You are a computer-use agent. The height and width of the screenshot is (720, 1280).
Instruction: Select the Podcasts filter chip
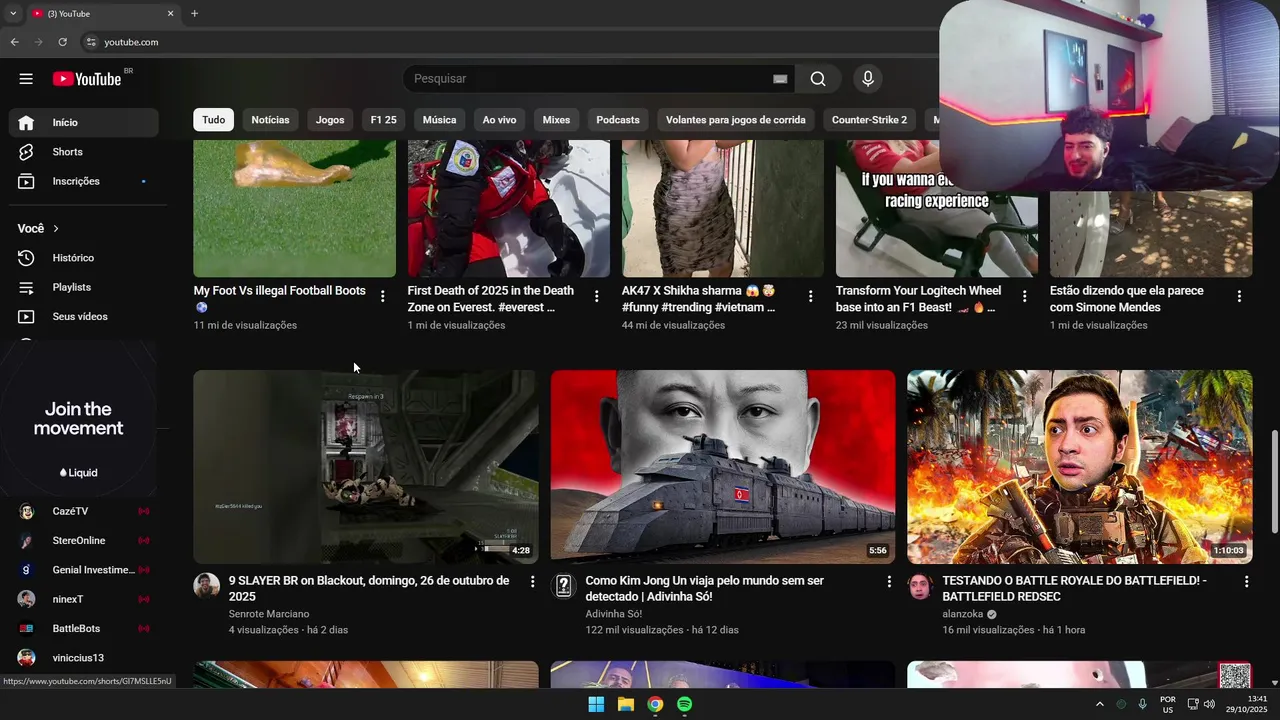(618, 120)
